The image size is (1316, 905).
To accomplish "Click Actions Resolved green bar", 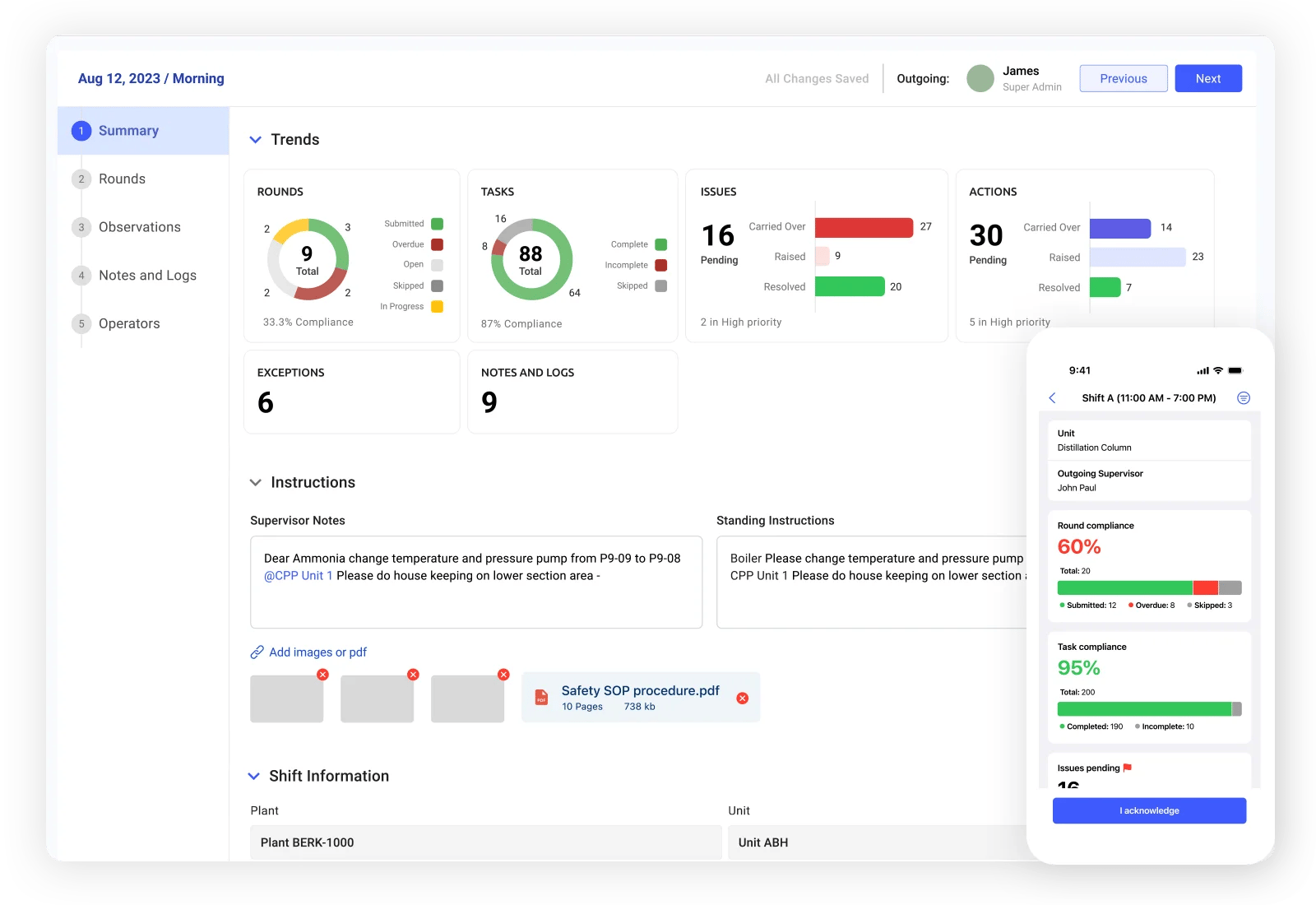I will tap(1105, 287).
